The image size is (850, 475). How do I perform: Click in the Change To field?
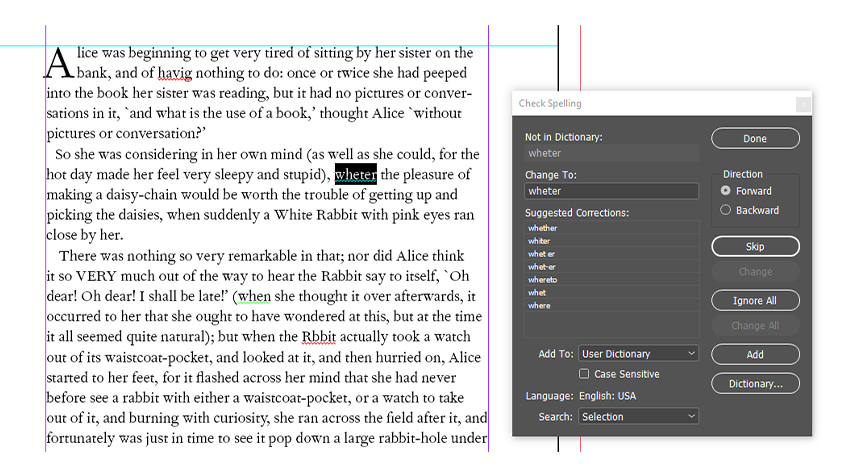point(611,191)
